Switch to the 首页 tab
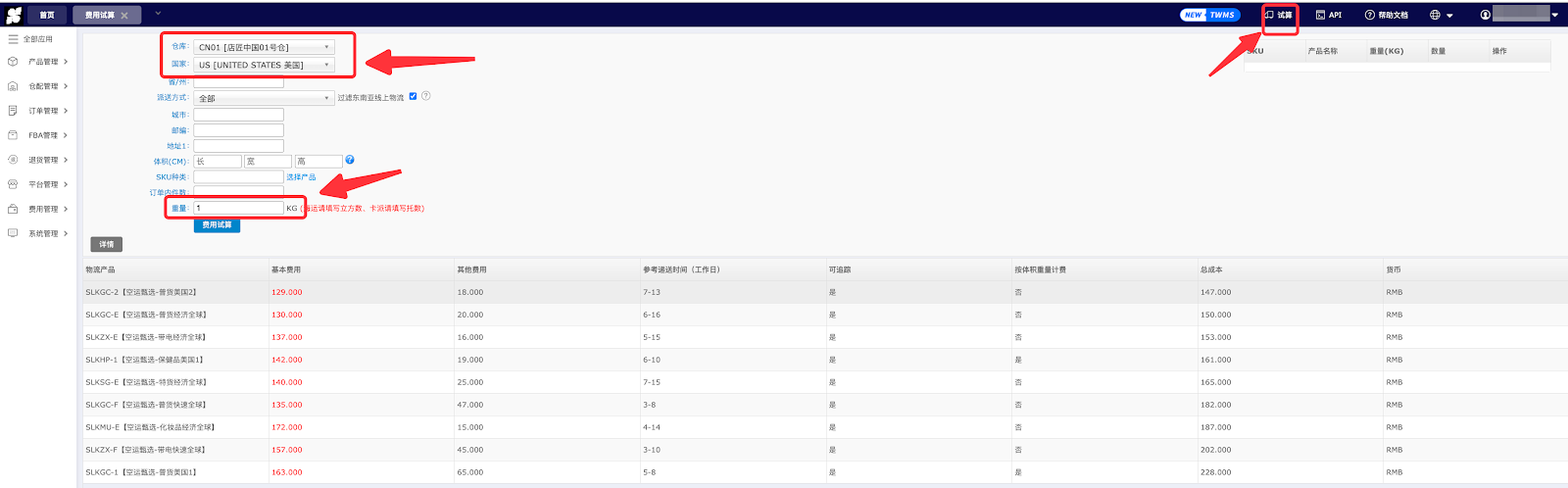 pyautogui.click(x=46, y=15)
